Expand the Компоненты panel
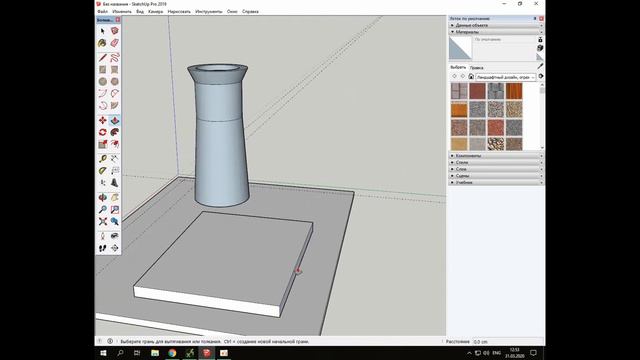 pos(496,156)
